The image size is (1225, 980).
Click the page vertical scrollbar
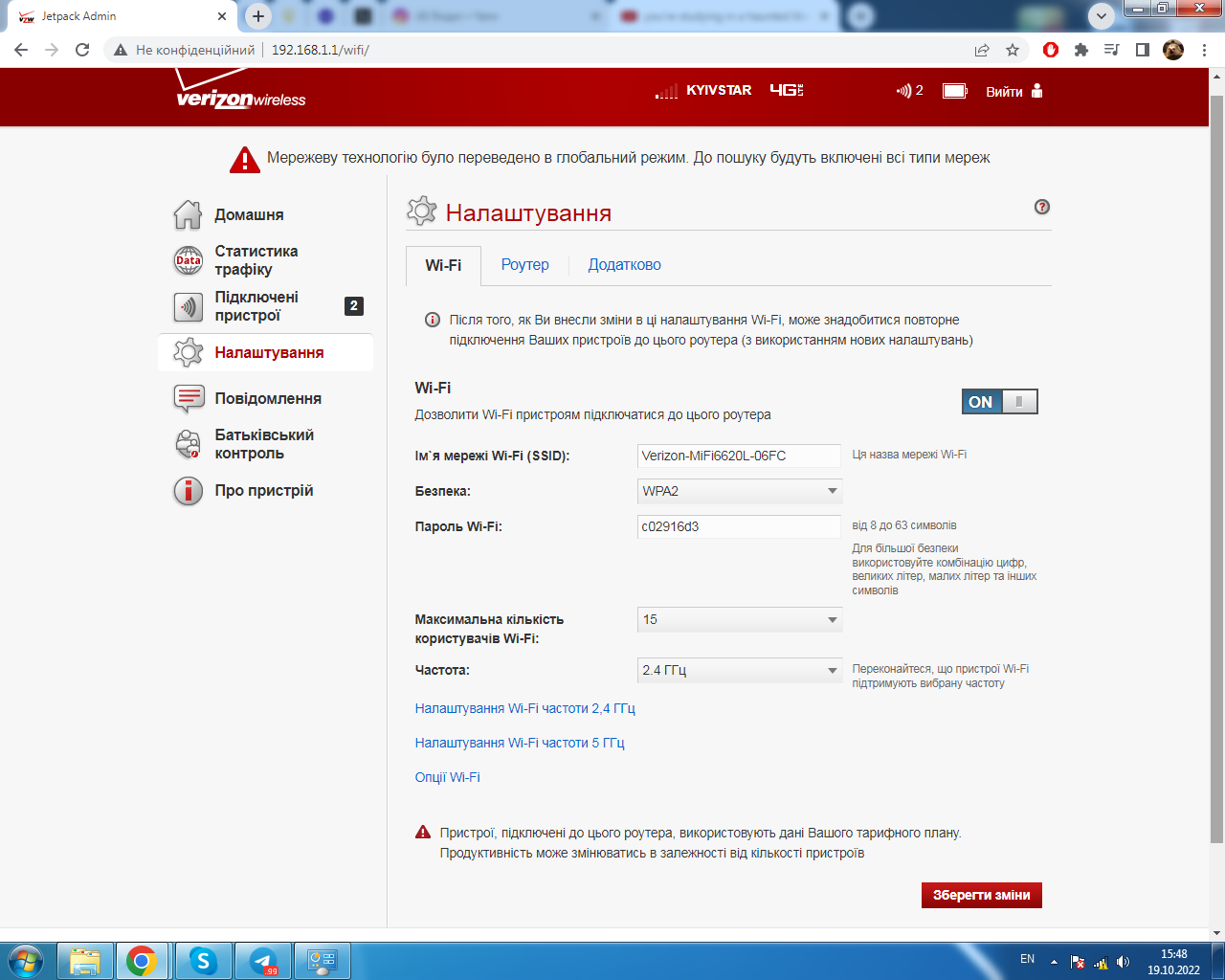pyautogui.click(x=1217, y=469)
